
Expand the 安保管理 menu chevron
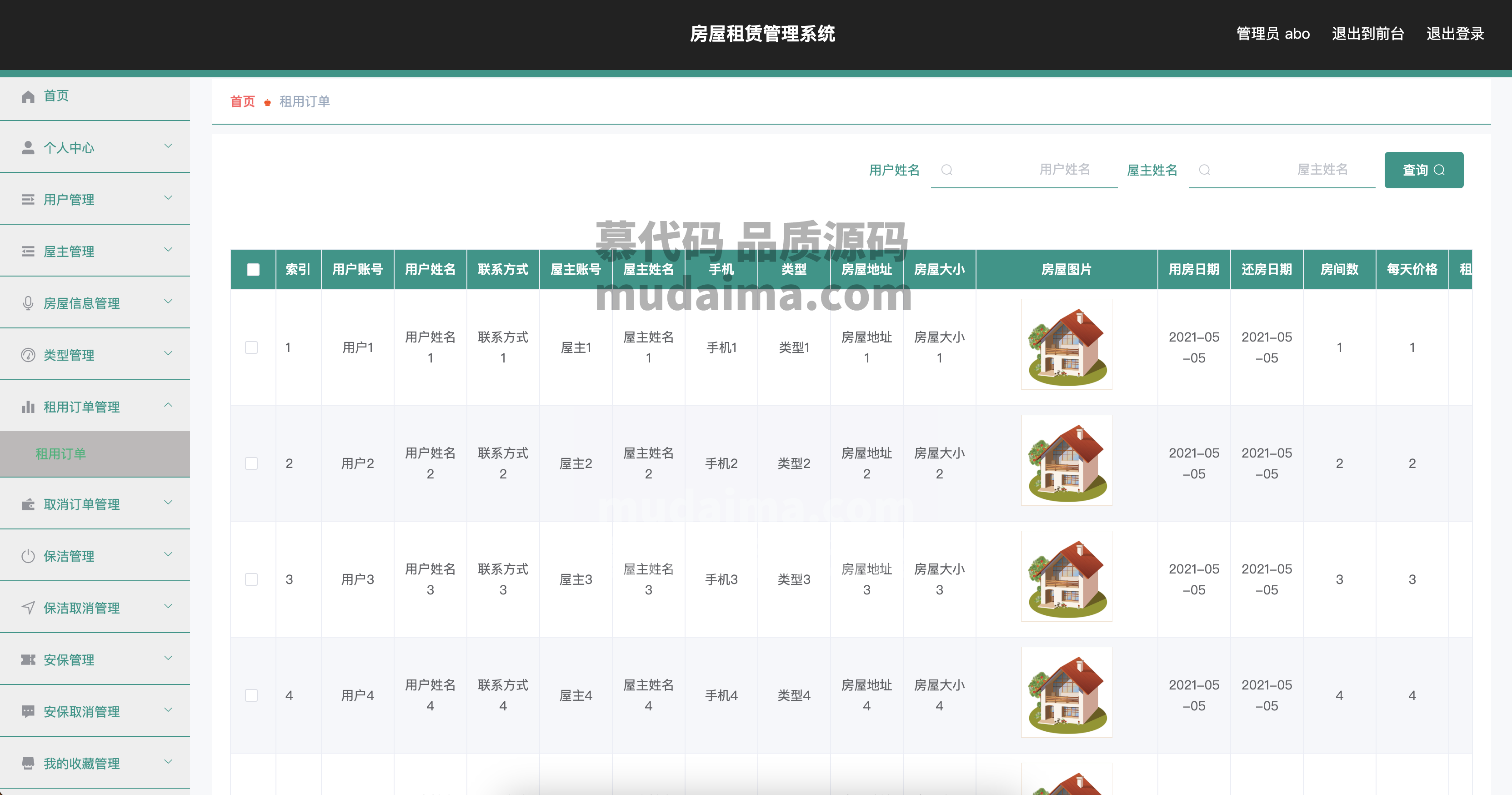pyautogui.click(x=169, y=658)
